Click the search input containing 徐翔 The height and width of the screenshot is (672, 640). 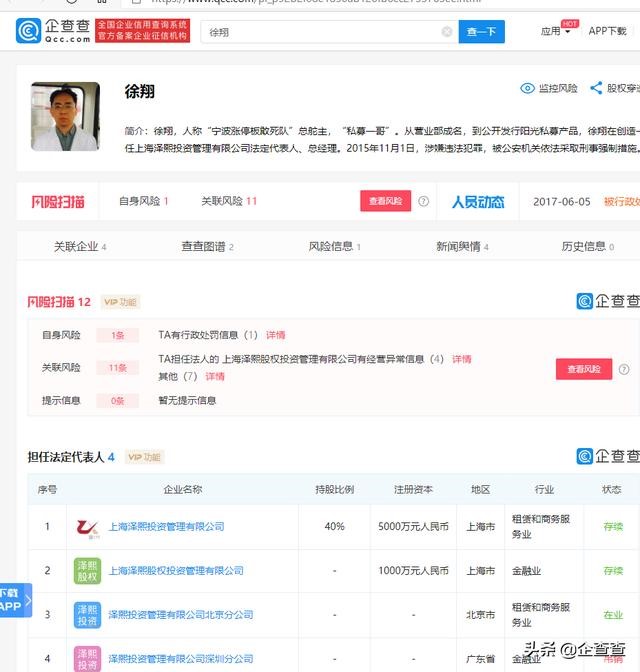point(320,32)
